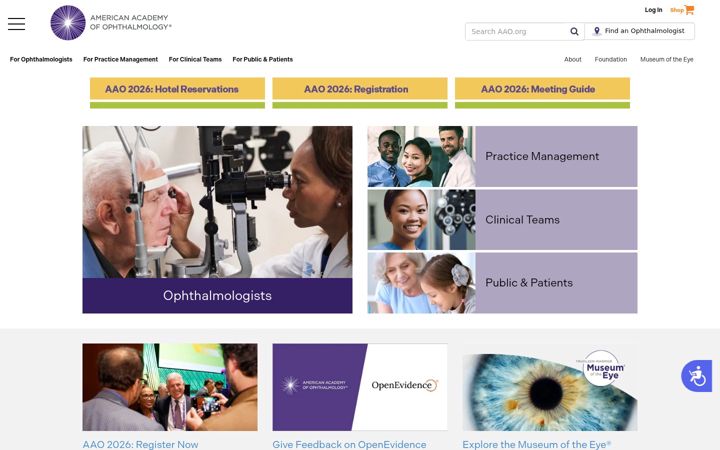Click the American Academy of Ophthalmology logo
The height and width of the screenshot is (450, 720).
tap(111, 22)
